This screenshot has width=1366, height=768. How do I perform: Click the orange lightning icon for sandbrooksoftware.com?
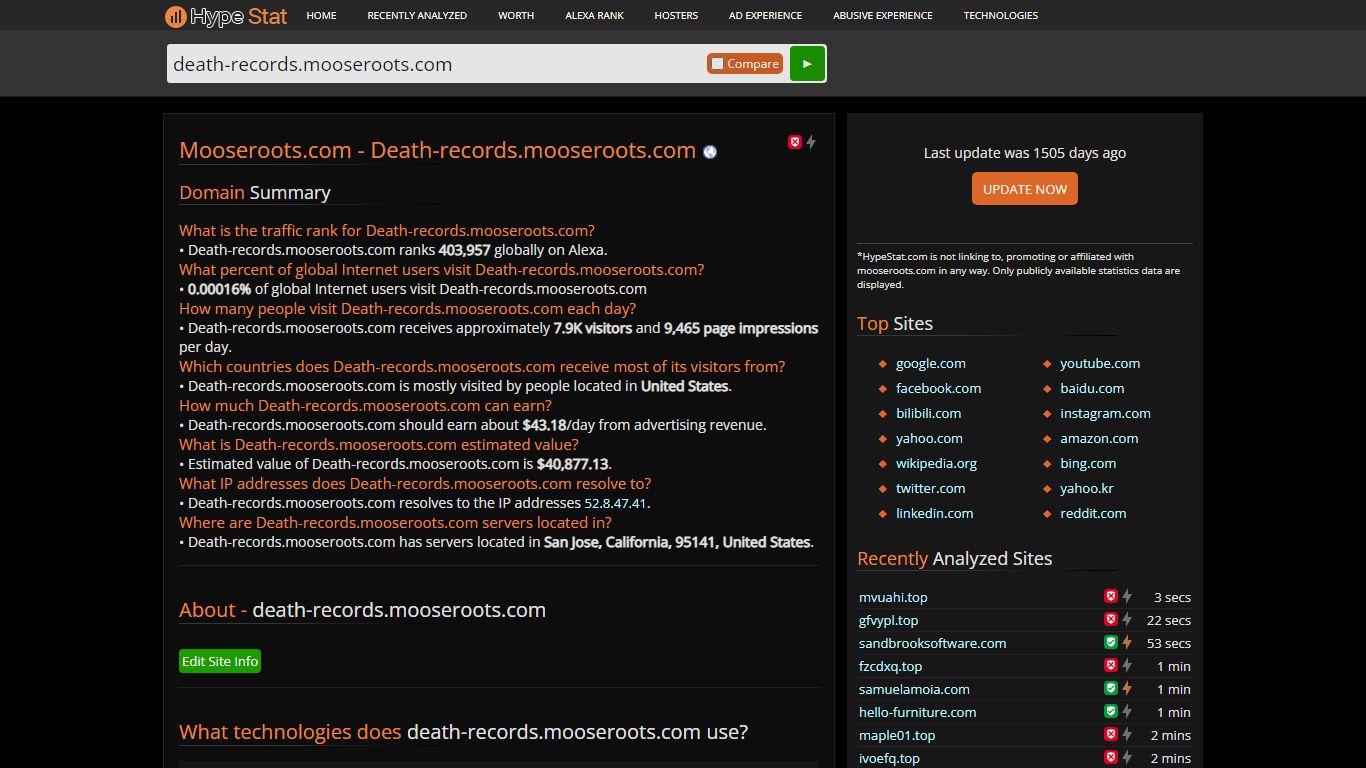tap(1126, 642)
